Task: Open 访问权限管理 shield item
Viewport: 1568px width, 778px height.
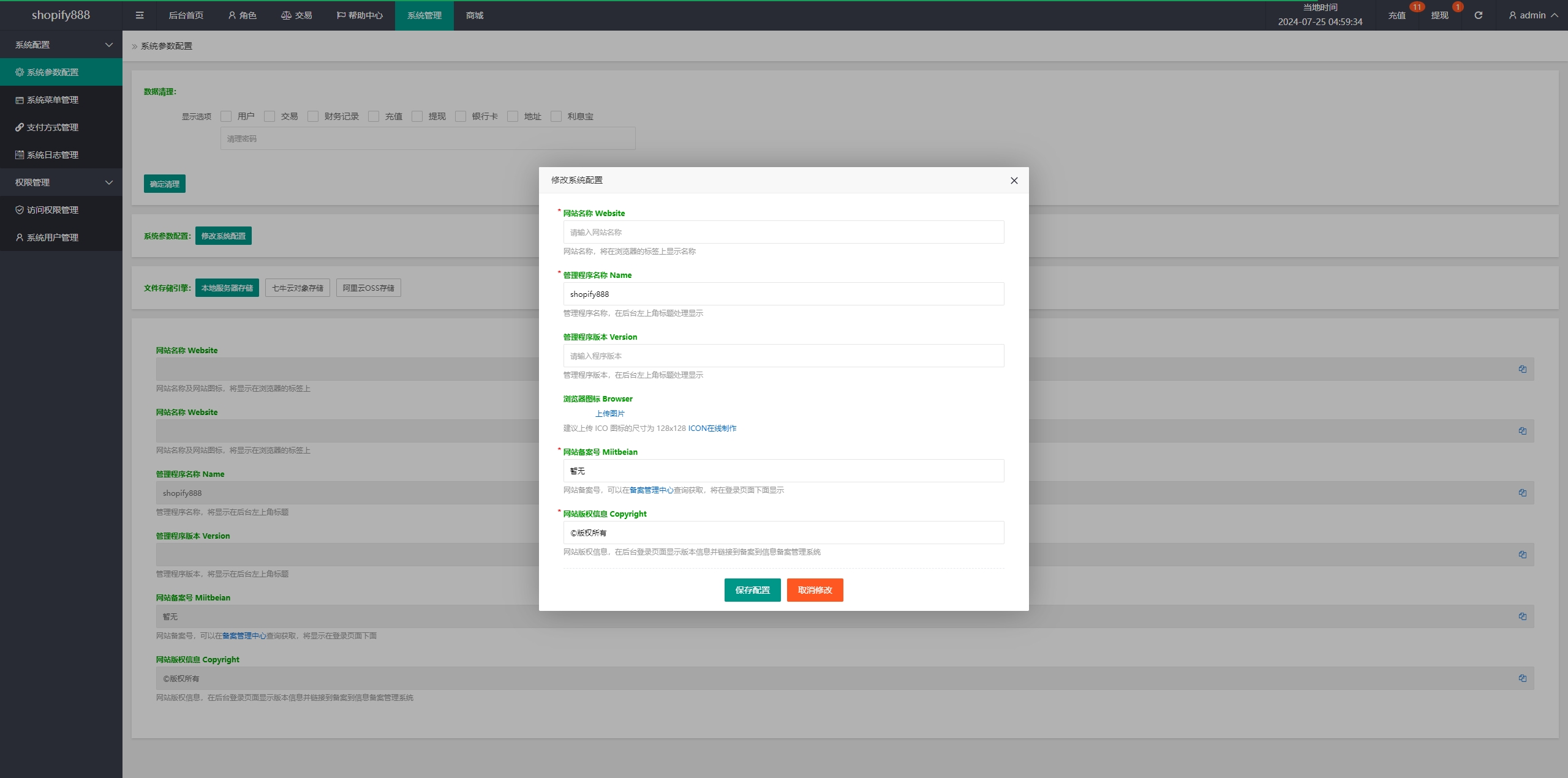Action: click(x=53, y=210)
